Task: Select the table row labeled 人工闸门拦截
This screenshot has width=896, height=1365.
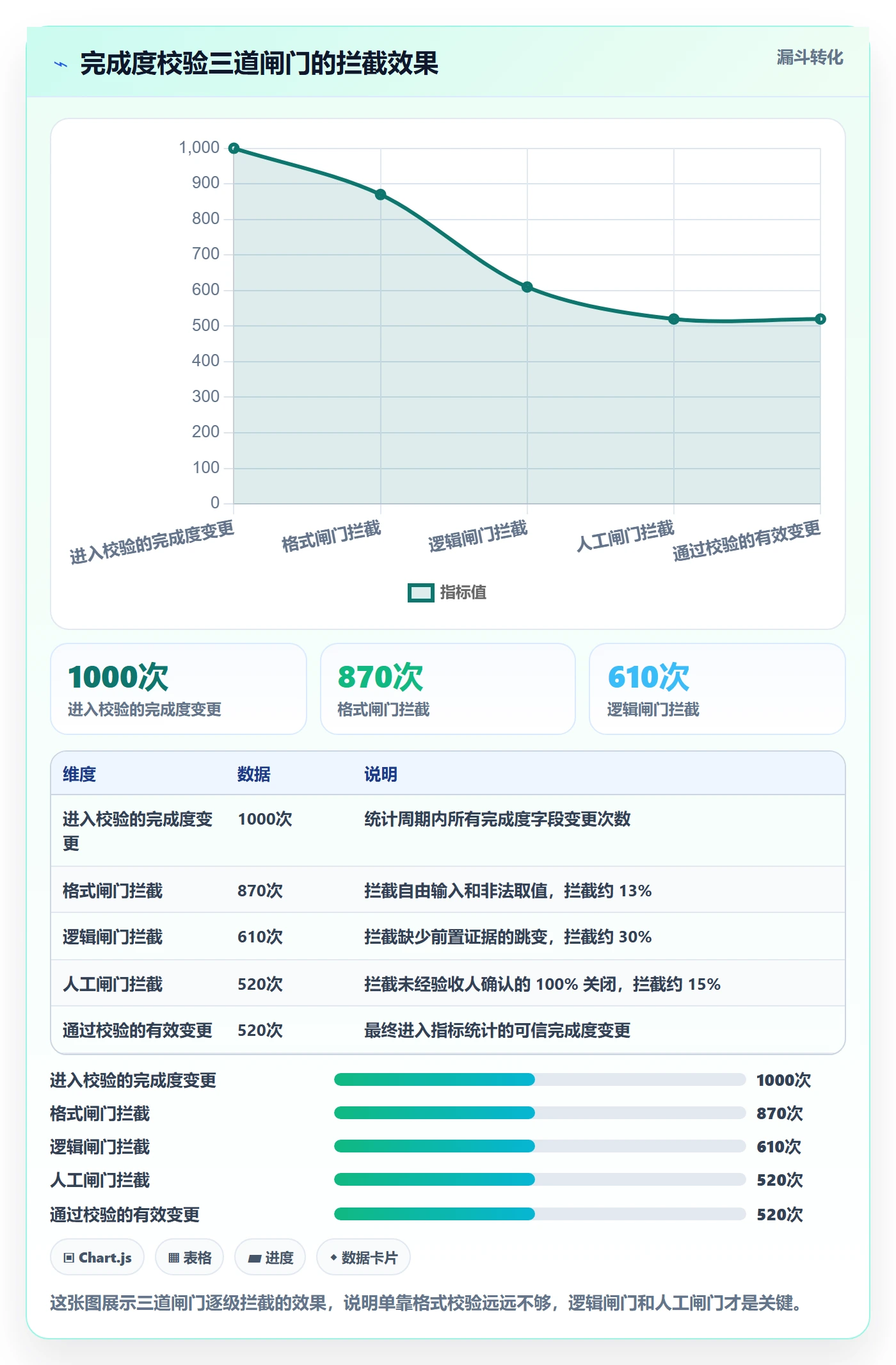Action: (448, 983)
